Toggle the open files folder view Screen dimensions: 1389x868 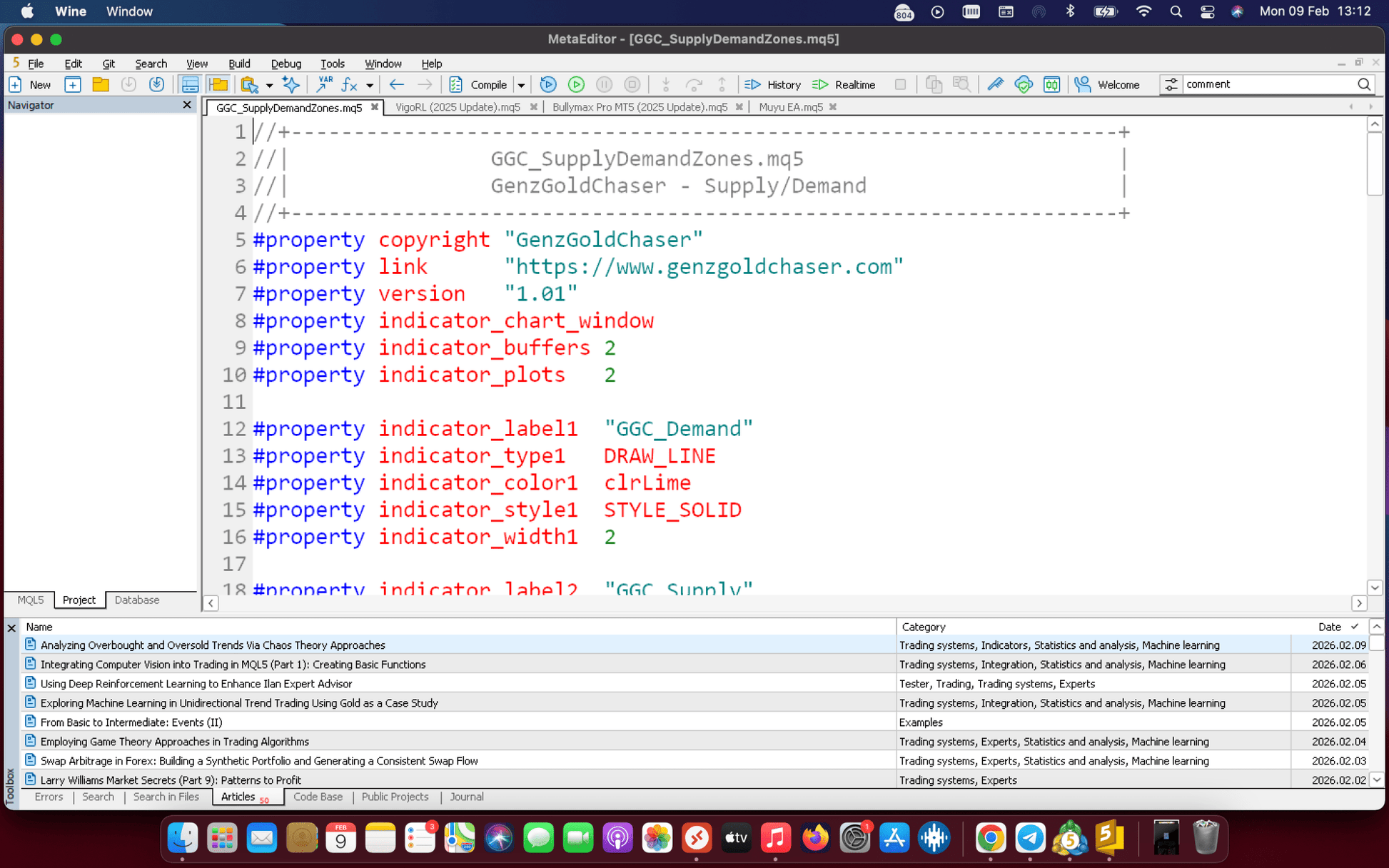pyautogui.click(x=218, y=84)
